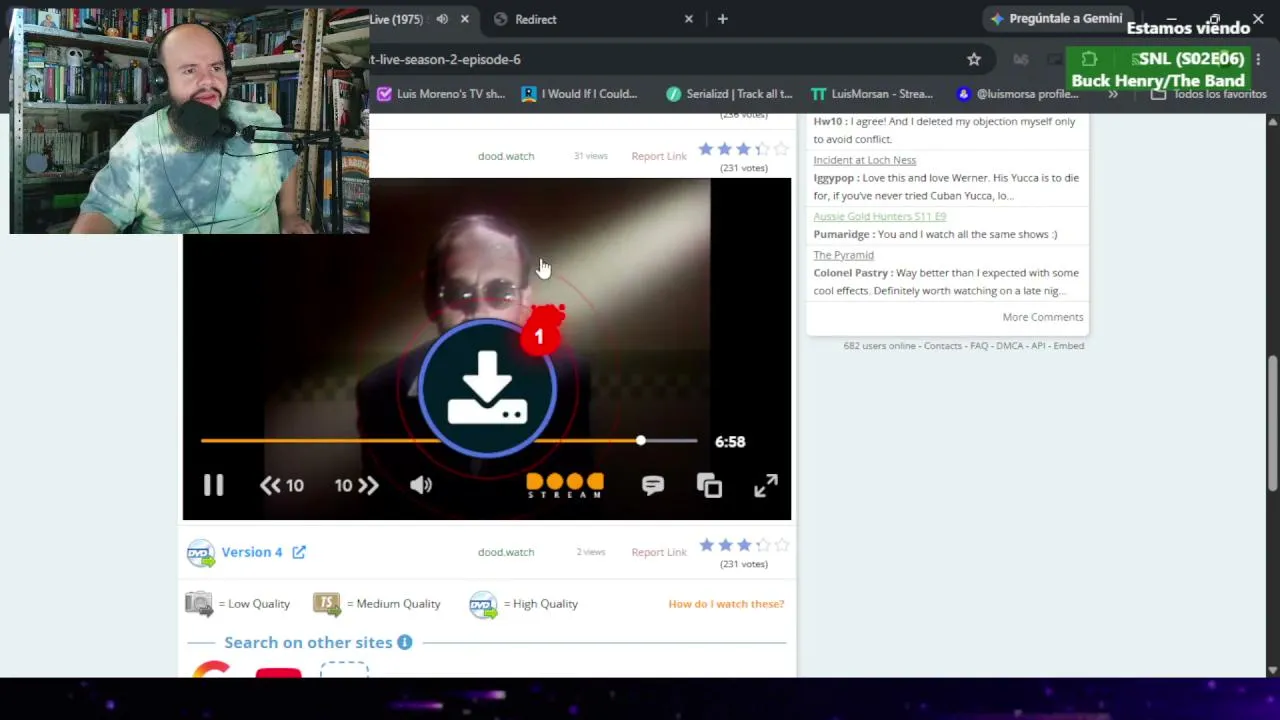Click the Medium Quality TS legend icon
1280x720 pixels.
(327, 604)
